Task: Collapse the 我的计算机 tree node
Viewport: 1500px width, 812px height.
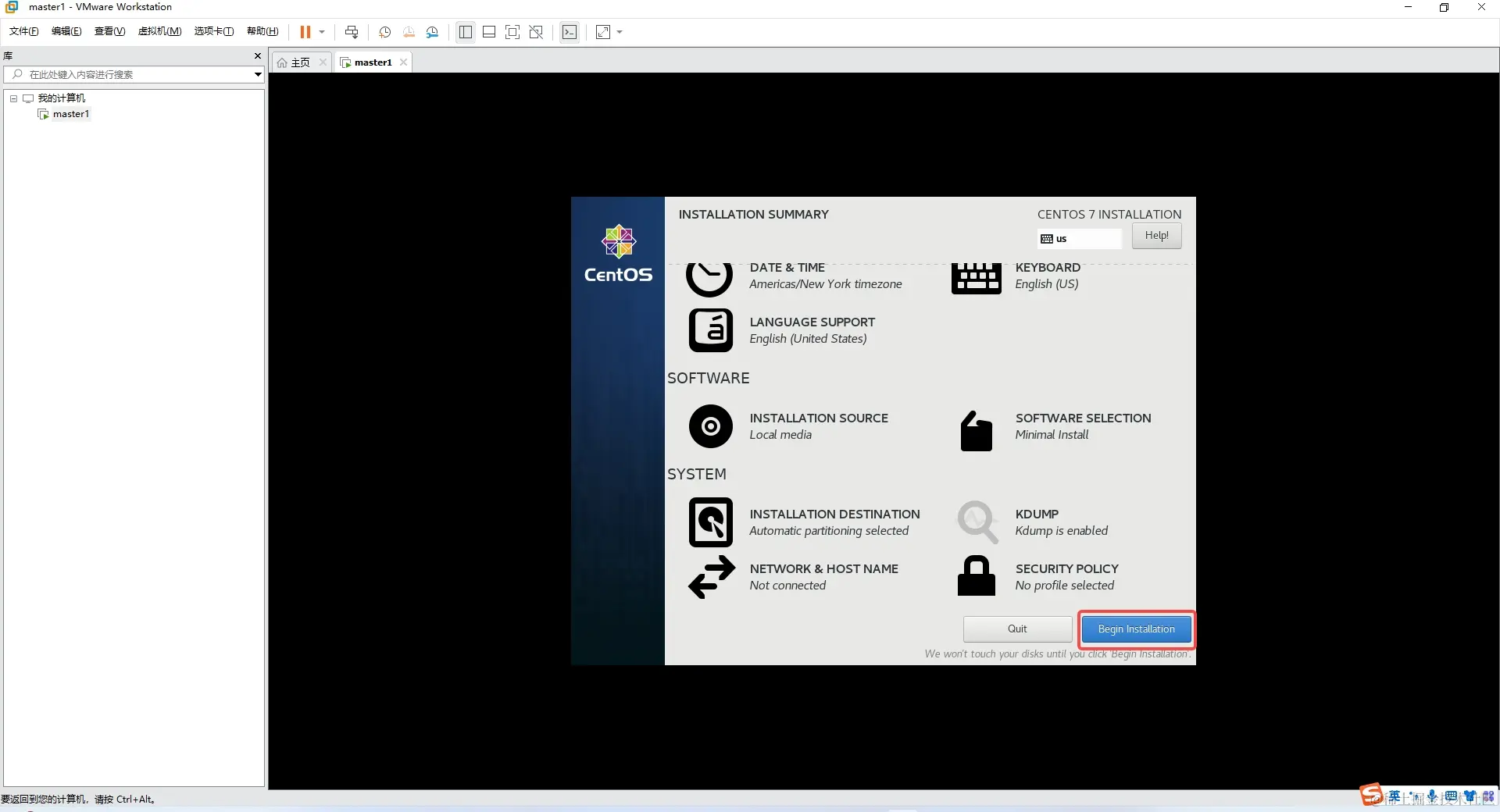Action: (x=13, y=98)
